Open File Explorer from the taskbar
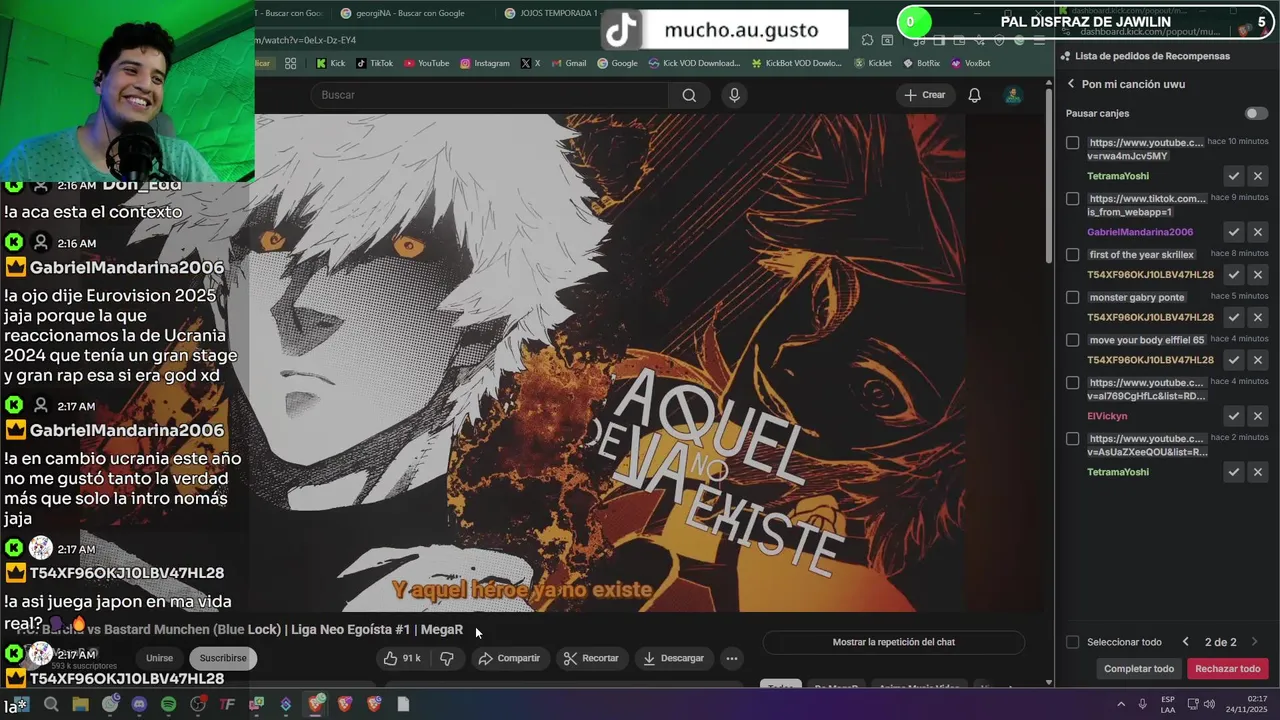 (x=80, y=704)
